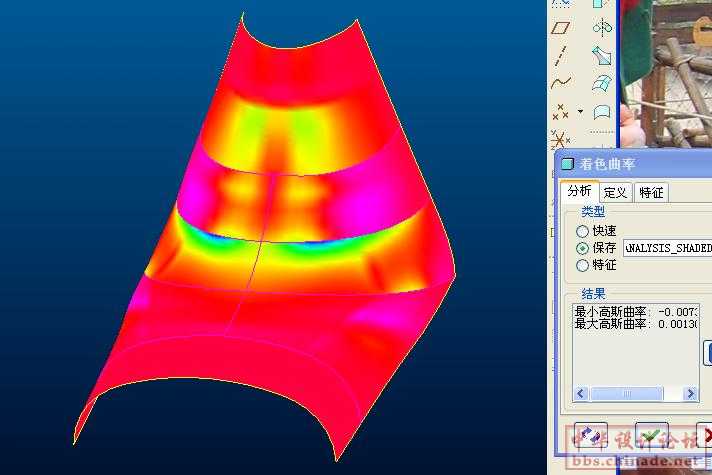Viewport: 712px width, 475px height.
Task: Click the 着色曲率 dialog title icon
Action: tap(568, 164)
